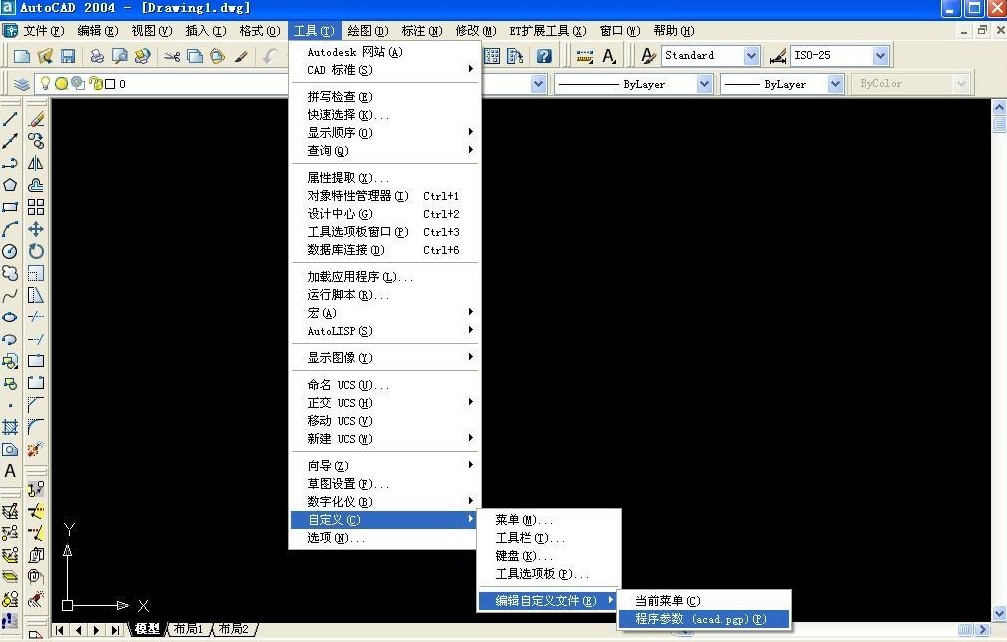The image size is (1007, 642).
Task: Click the New drawing icon
Action: 22,56
